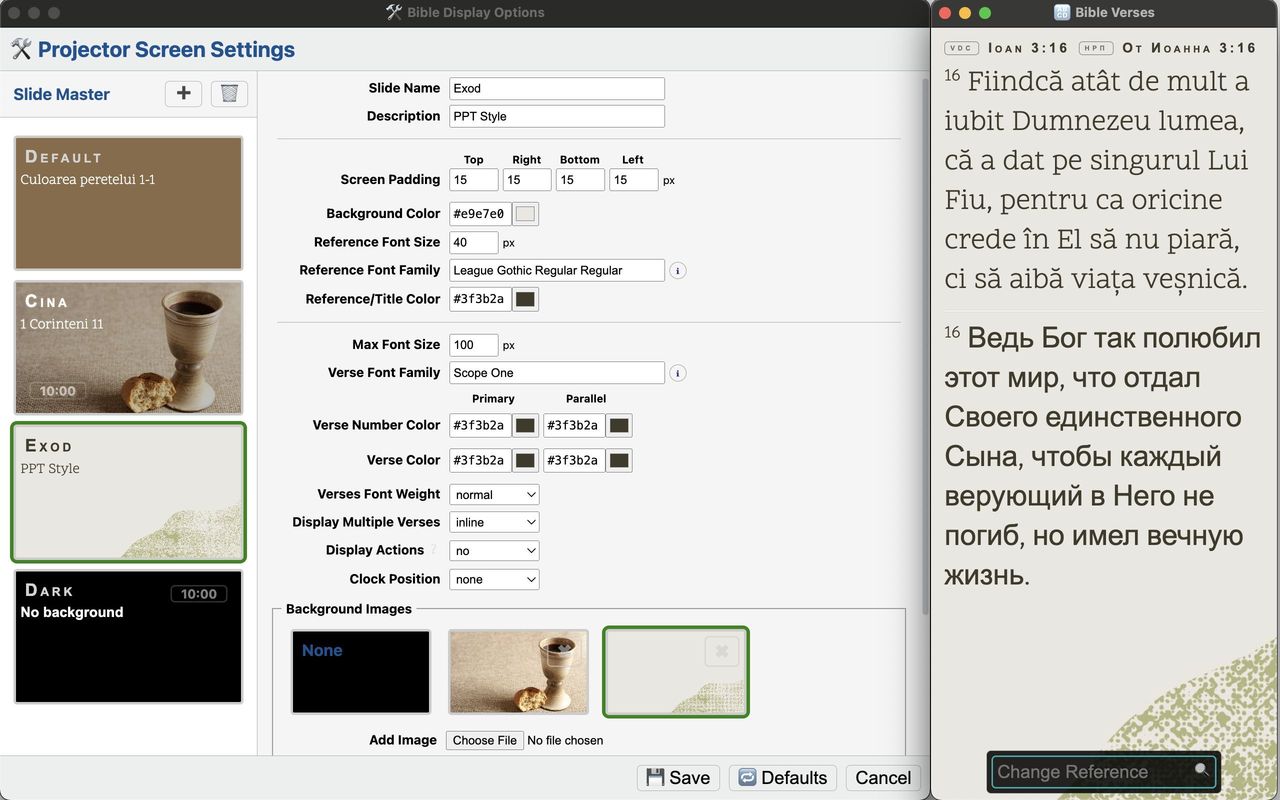The width and height of the screenshot is (1280, 800).
Task: Click info icon beside Reference Font Family
Action: pos(678,270)
